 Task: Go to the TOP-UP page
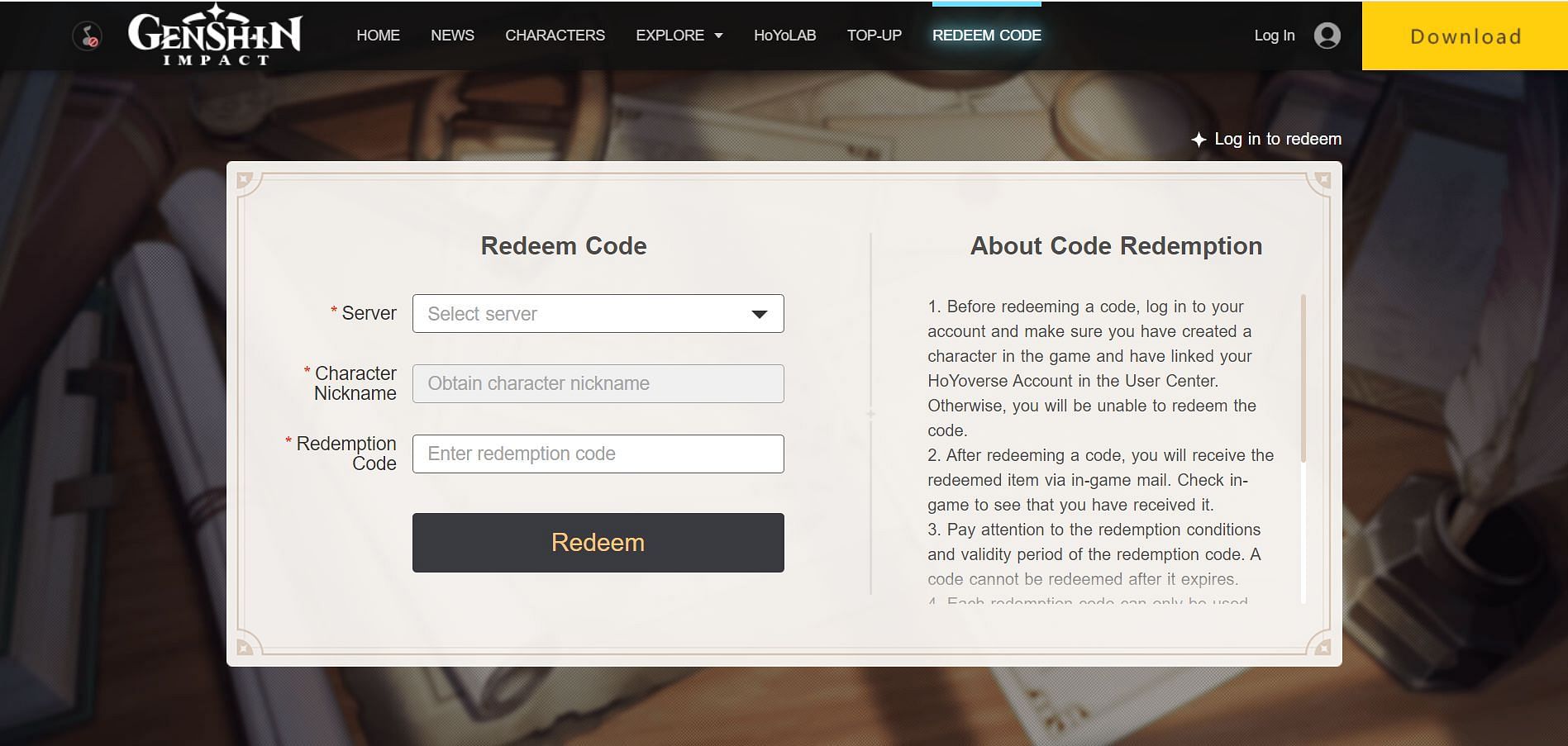tap(874, 36)
